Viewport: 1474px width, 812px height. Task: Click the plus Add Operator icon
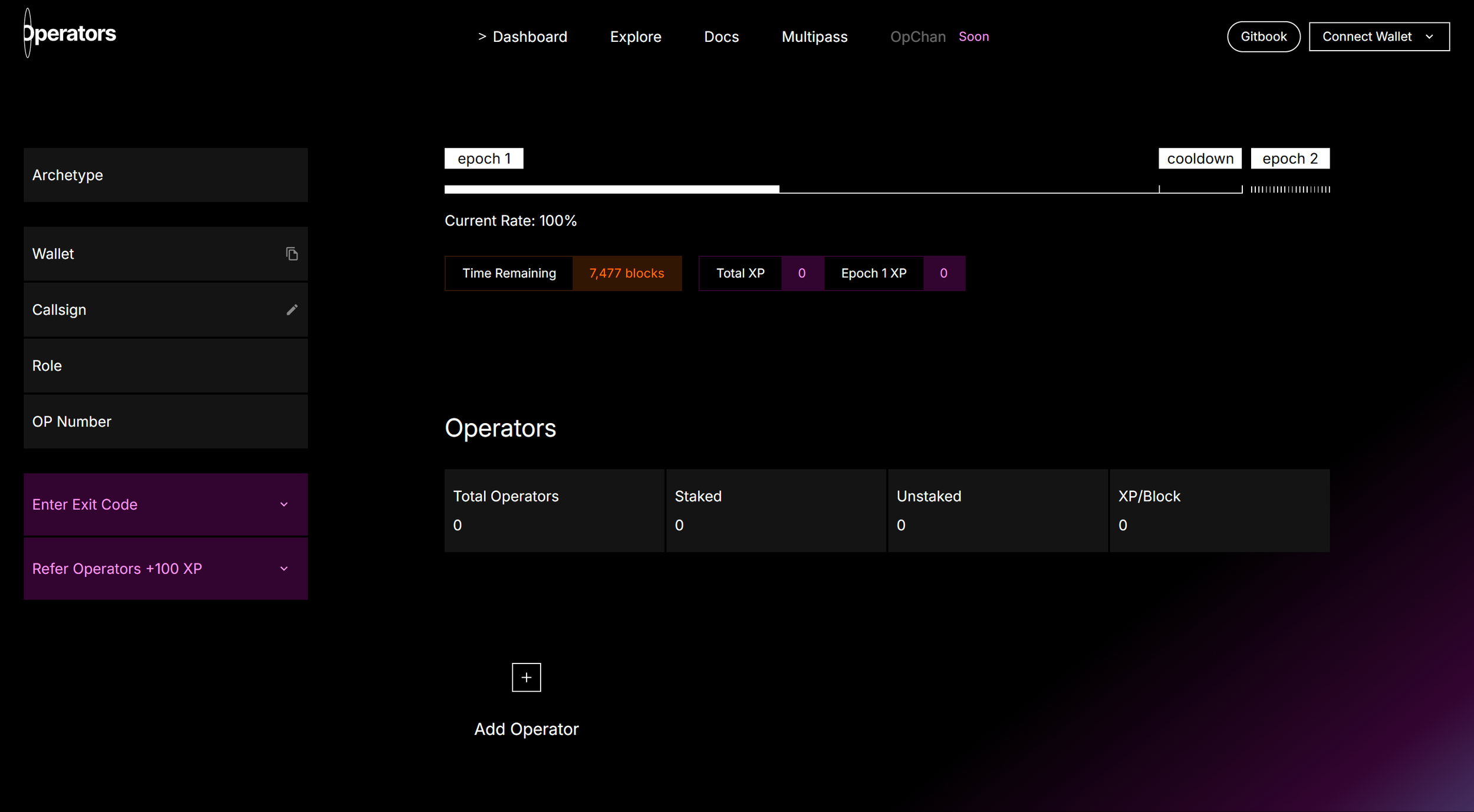click(x=526, y=678)
